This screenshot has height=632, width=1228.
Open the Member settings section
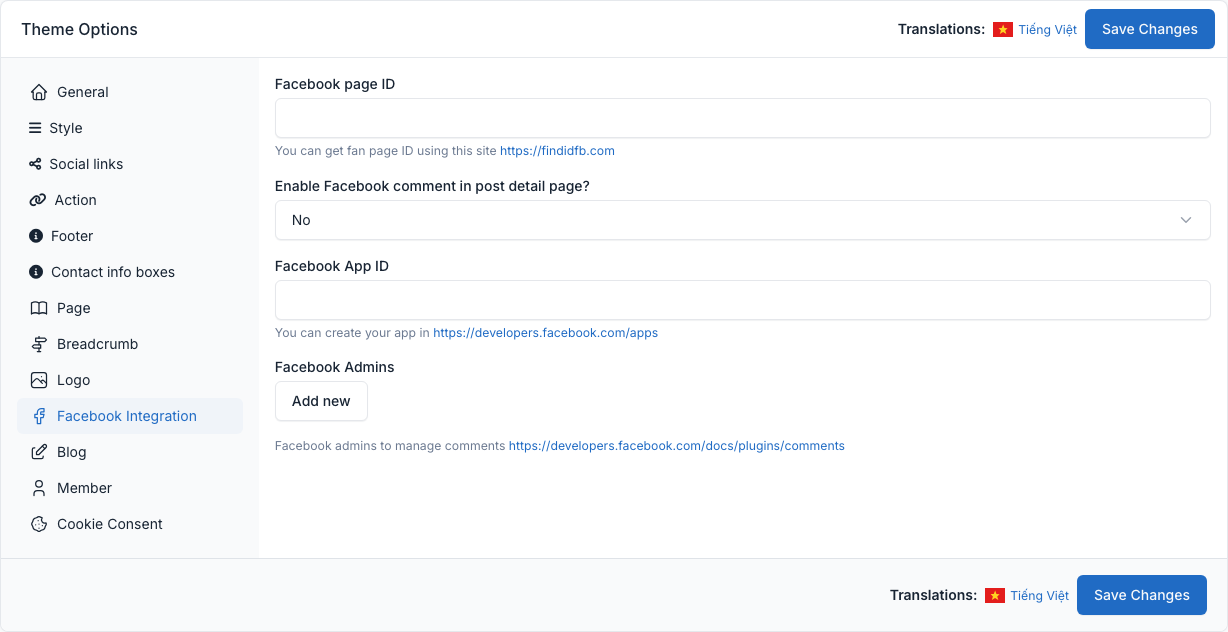(130, 488)
